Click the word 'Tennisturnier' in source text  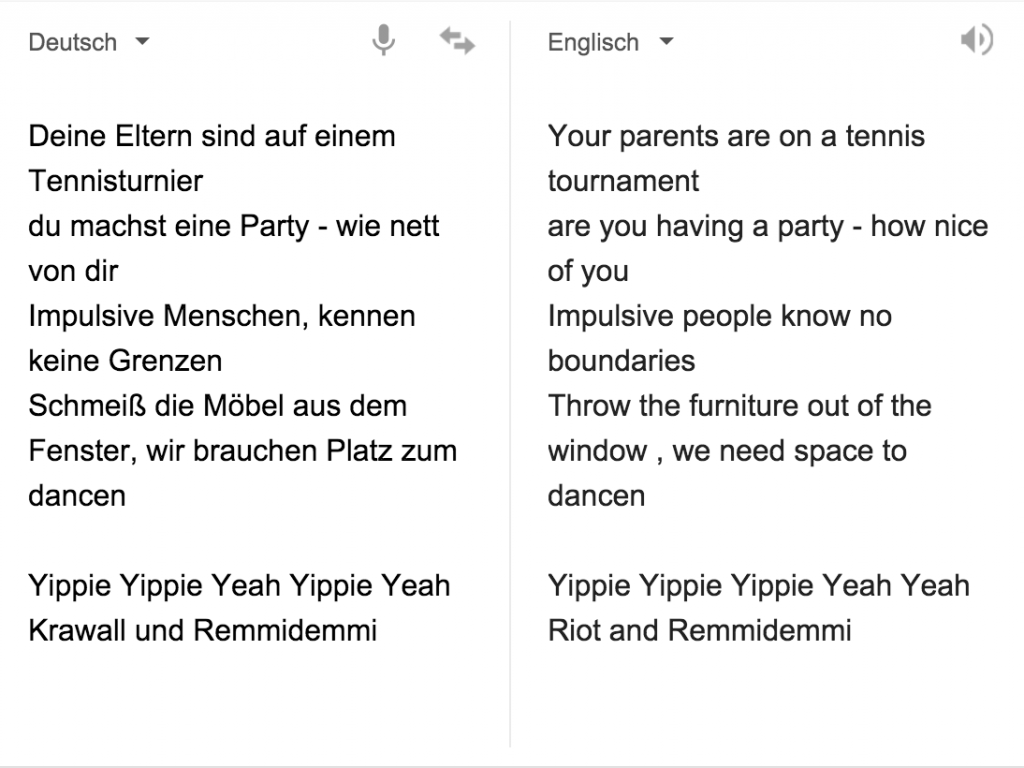[x=116, y=181]
